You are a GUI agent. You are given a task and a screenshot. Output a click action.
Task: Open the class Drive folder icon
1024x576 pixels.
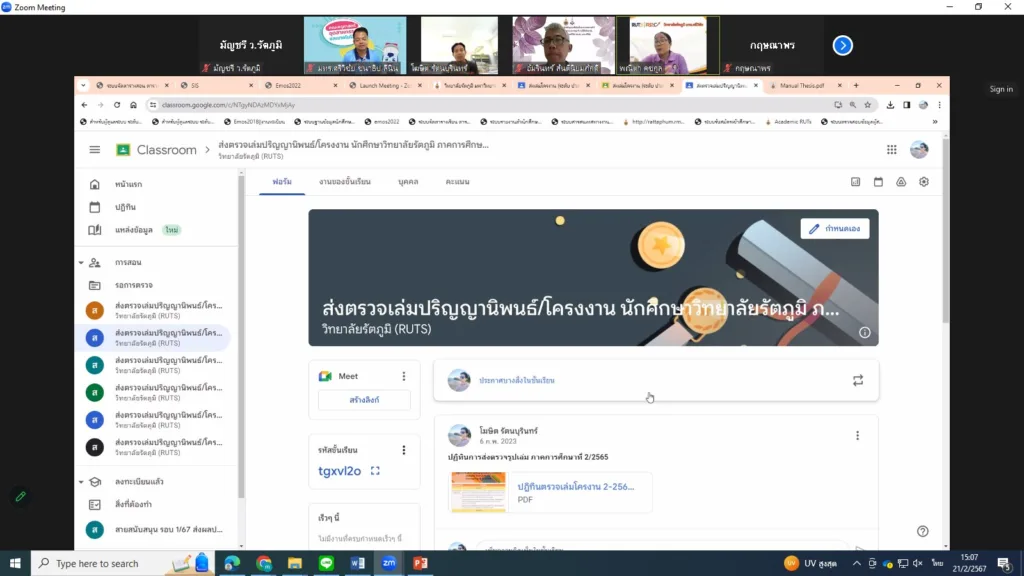point(901,182)
